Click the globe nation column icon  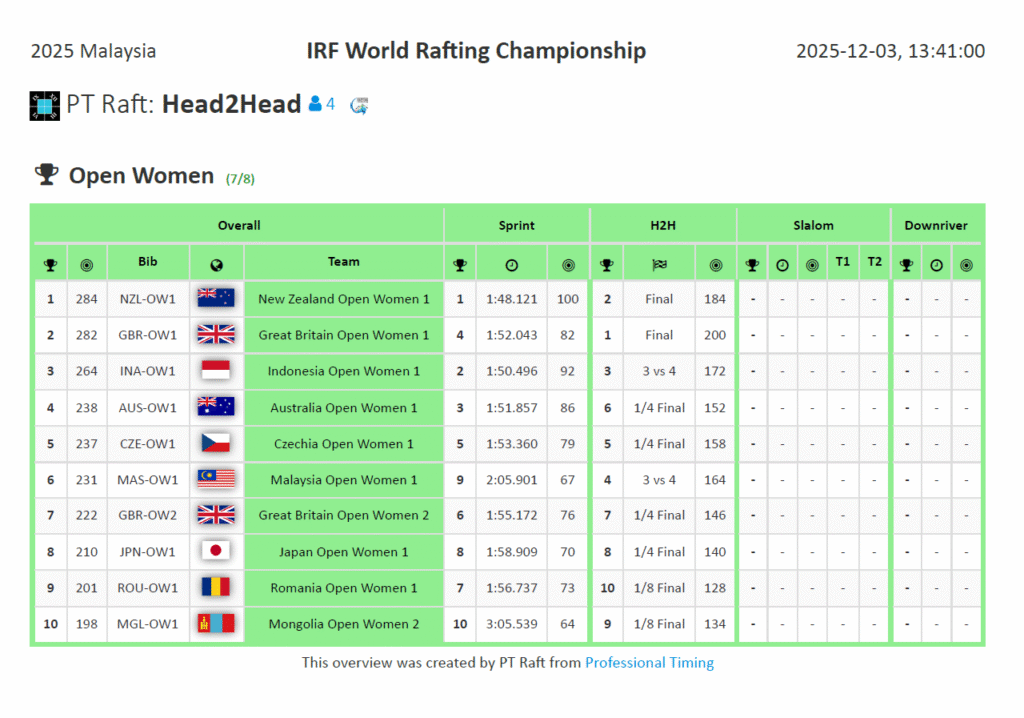(216, 265)
